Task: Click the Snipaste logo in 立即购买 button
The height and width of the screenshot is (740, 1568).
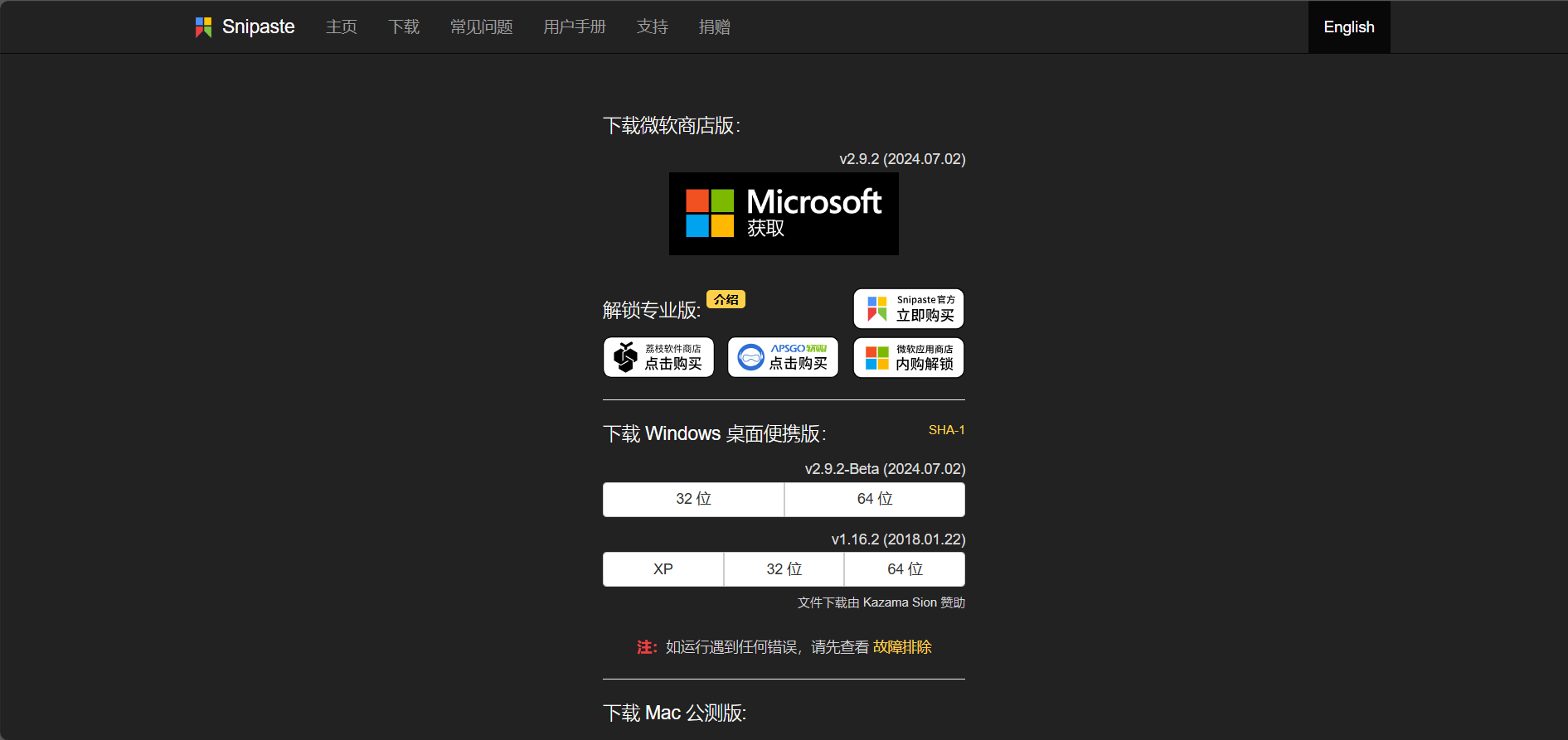Action: point(877,308)
